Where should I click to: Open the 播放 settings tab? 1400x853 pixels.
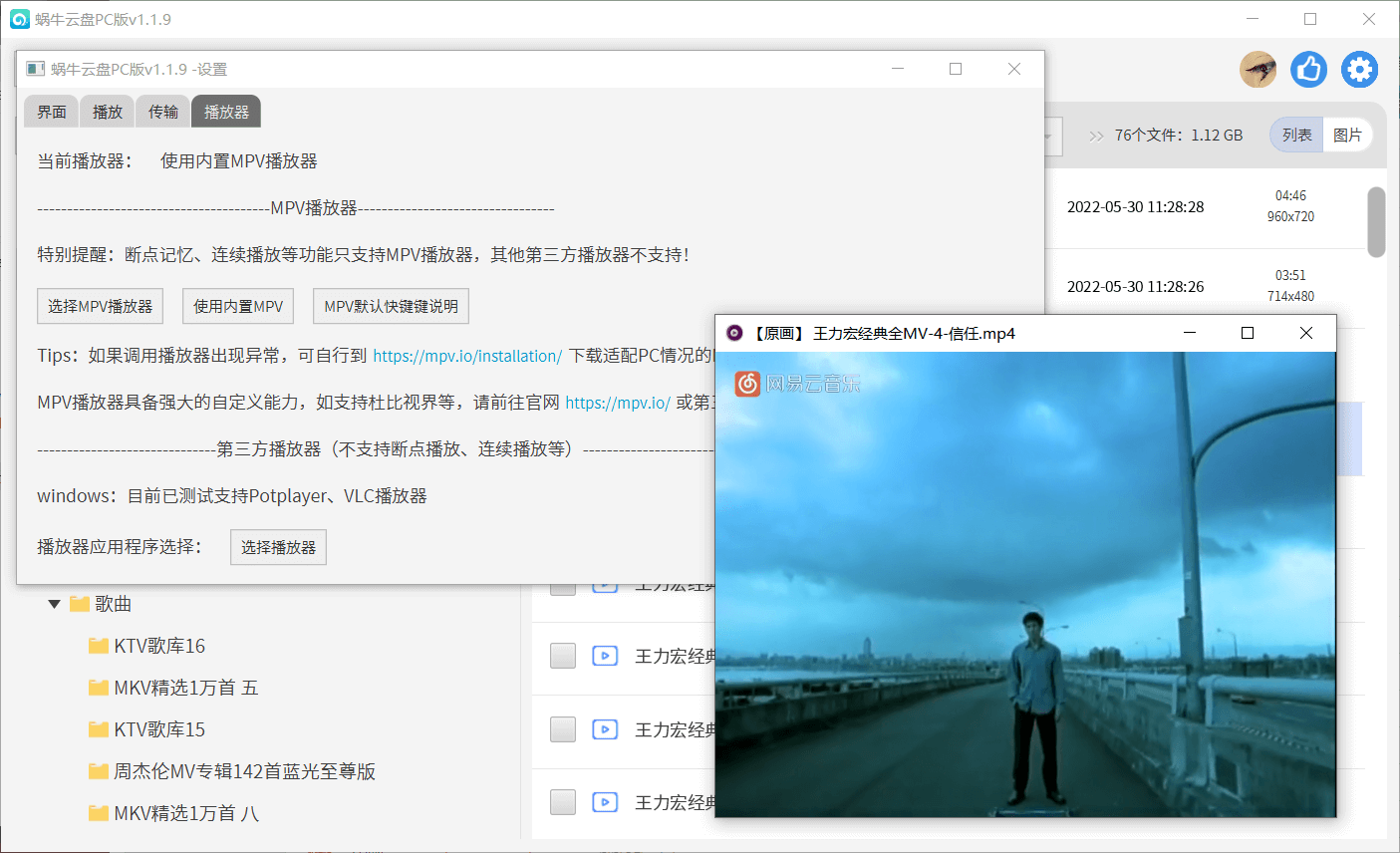pos(108,112)
